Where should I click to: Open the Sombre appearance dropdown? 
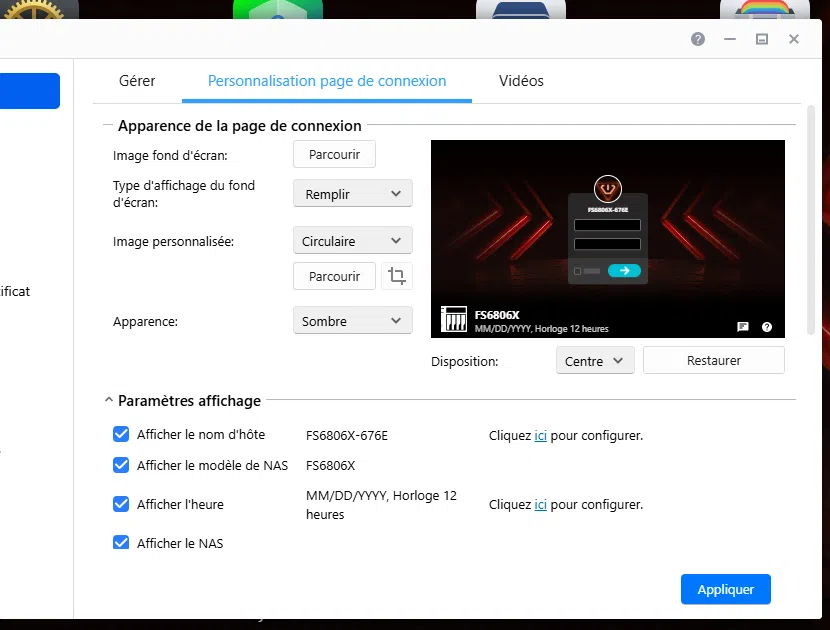point(353,321)
